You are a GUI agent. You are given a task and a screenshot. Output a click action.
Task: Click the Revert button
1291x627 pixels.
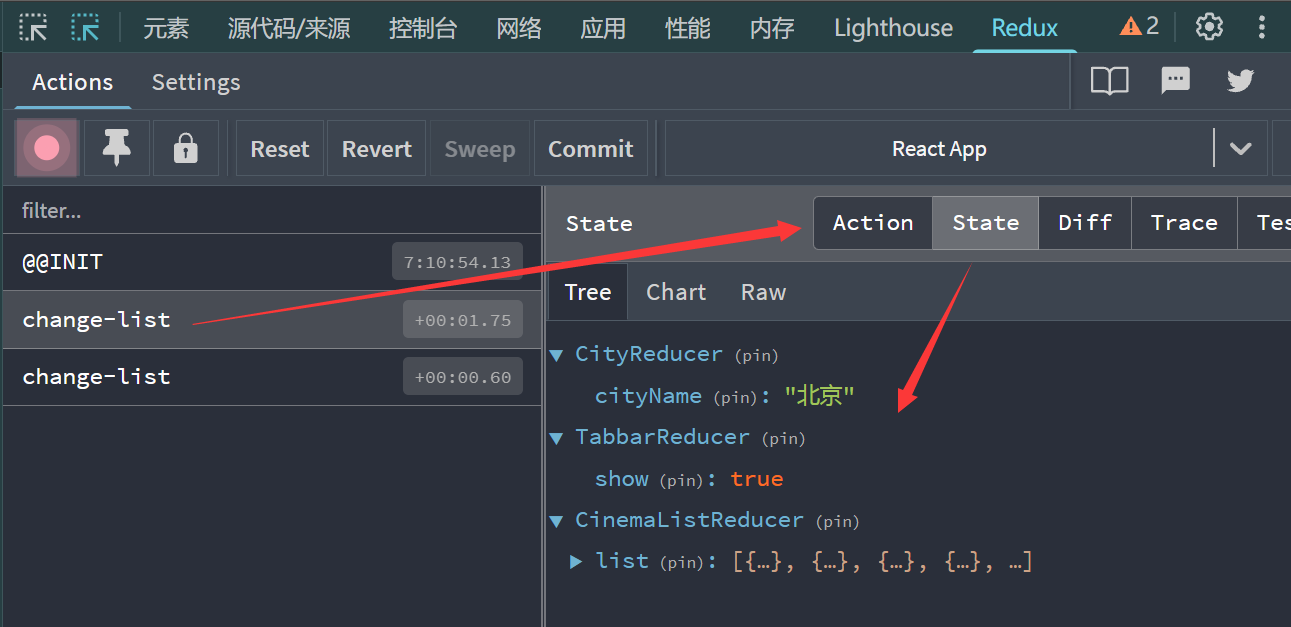(x=376, y=149)
